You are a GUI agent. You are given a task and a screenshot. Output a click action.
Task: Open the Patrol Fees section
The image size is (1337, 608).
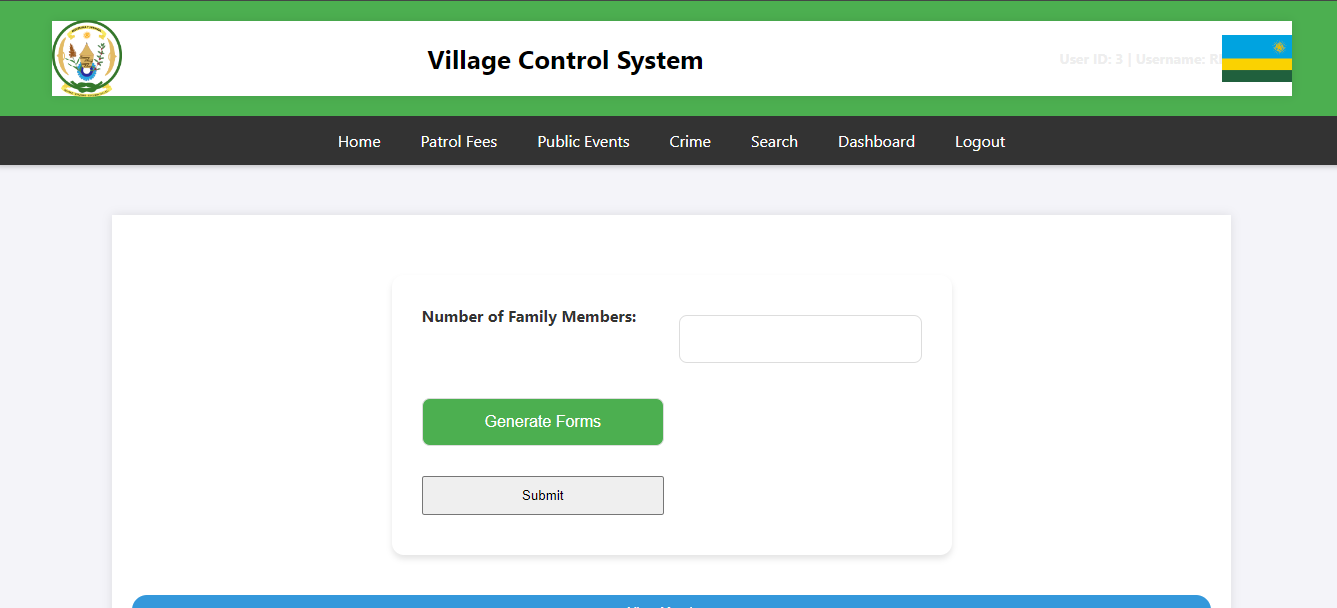tap(458, 141)
